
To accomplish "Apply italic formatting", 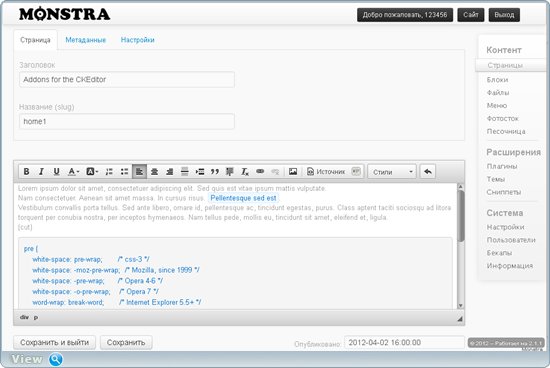I will point(41,172).
